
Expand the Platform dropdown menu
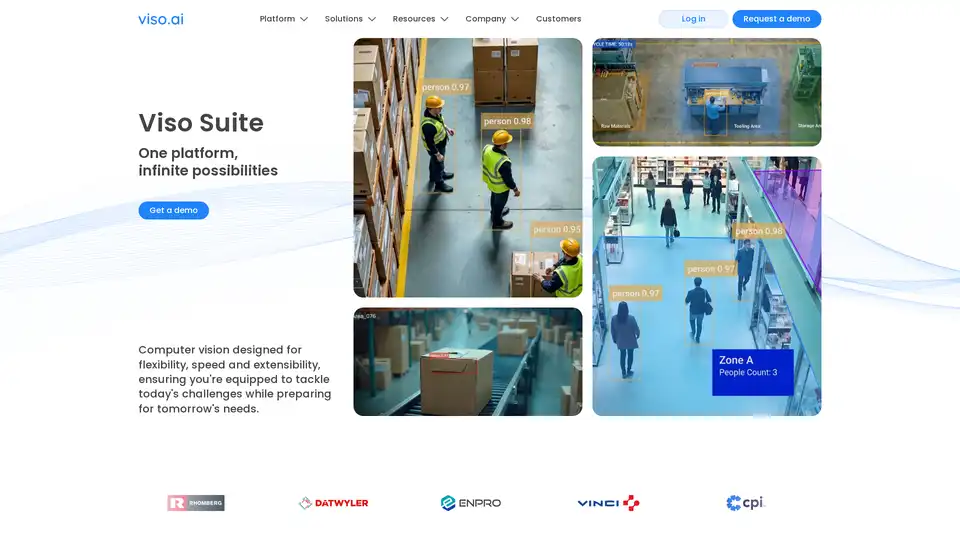(x=283, y=19)
